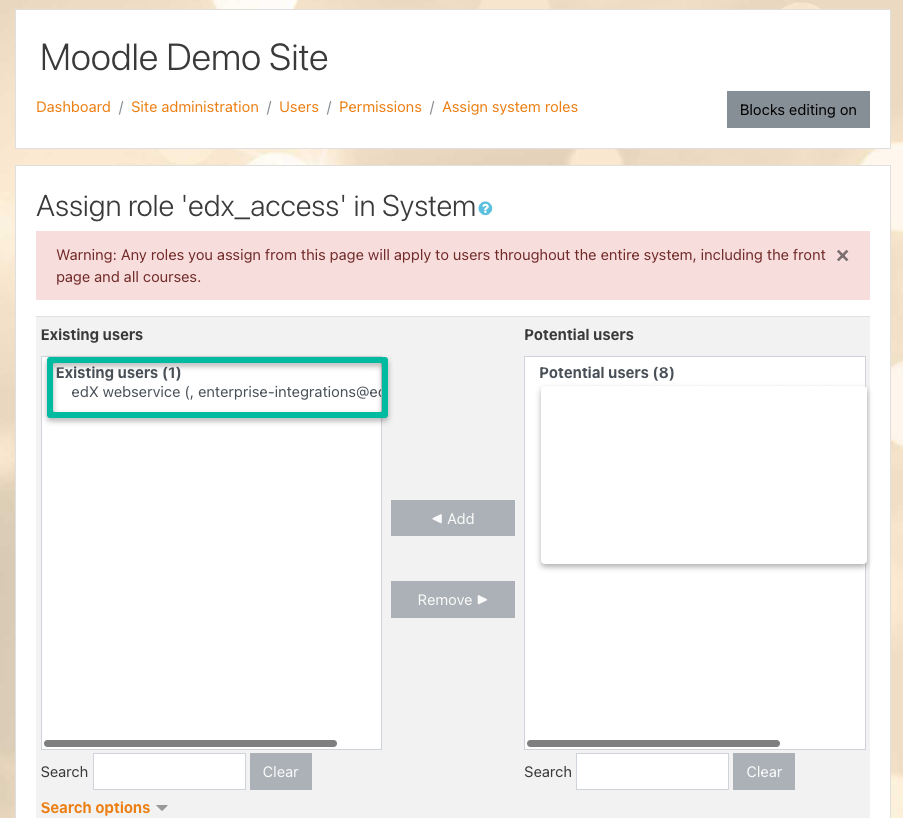Screen dimensions: 903x818
Task: Click the Add button
Action: click(x=453, y=518)
